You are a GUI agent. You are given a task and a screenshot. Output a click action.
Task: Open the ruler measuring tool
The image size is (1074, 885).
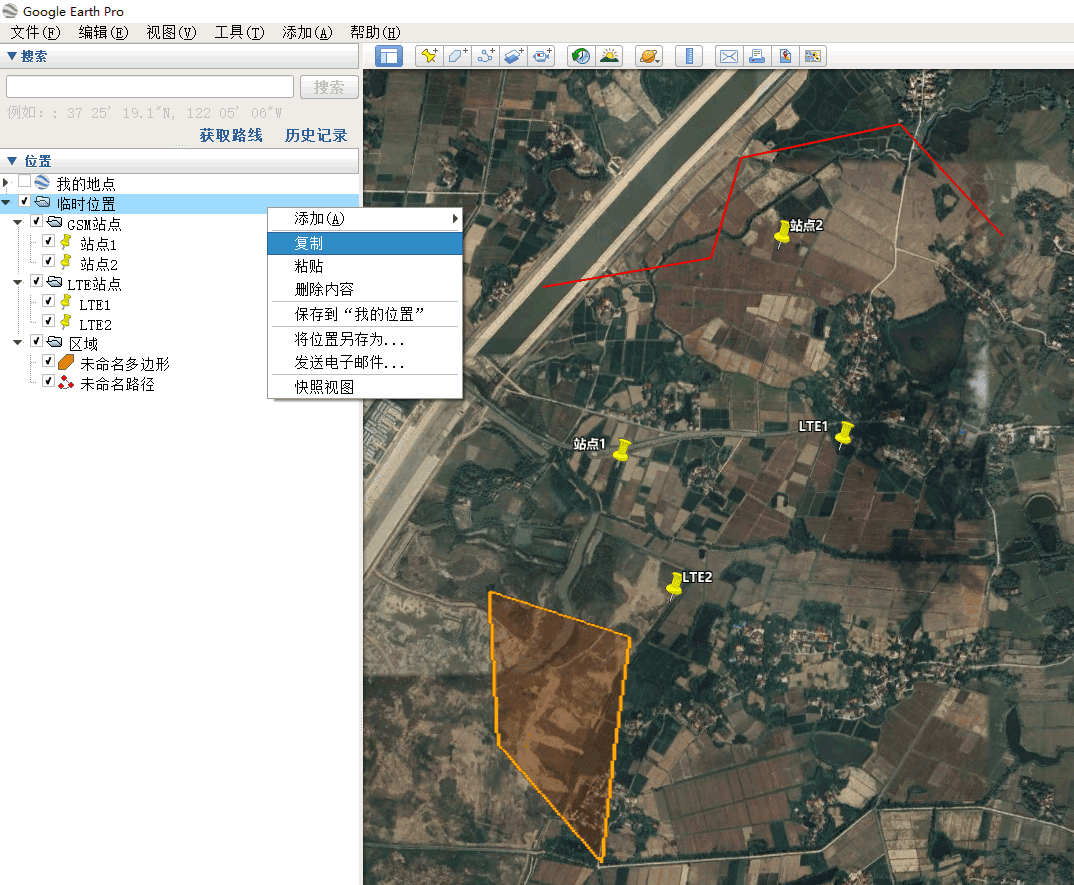pos(689,56)
